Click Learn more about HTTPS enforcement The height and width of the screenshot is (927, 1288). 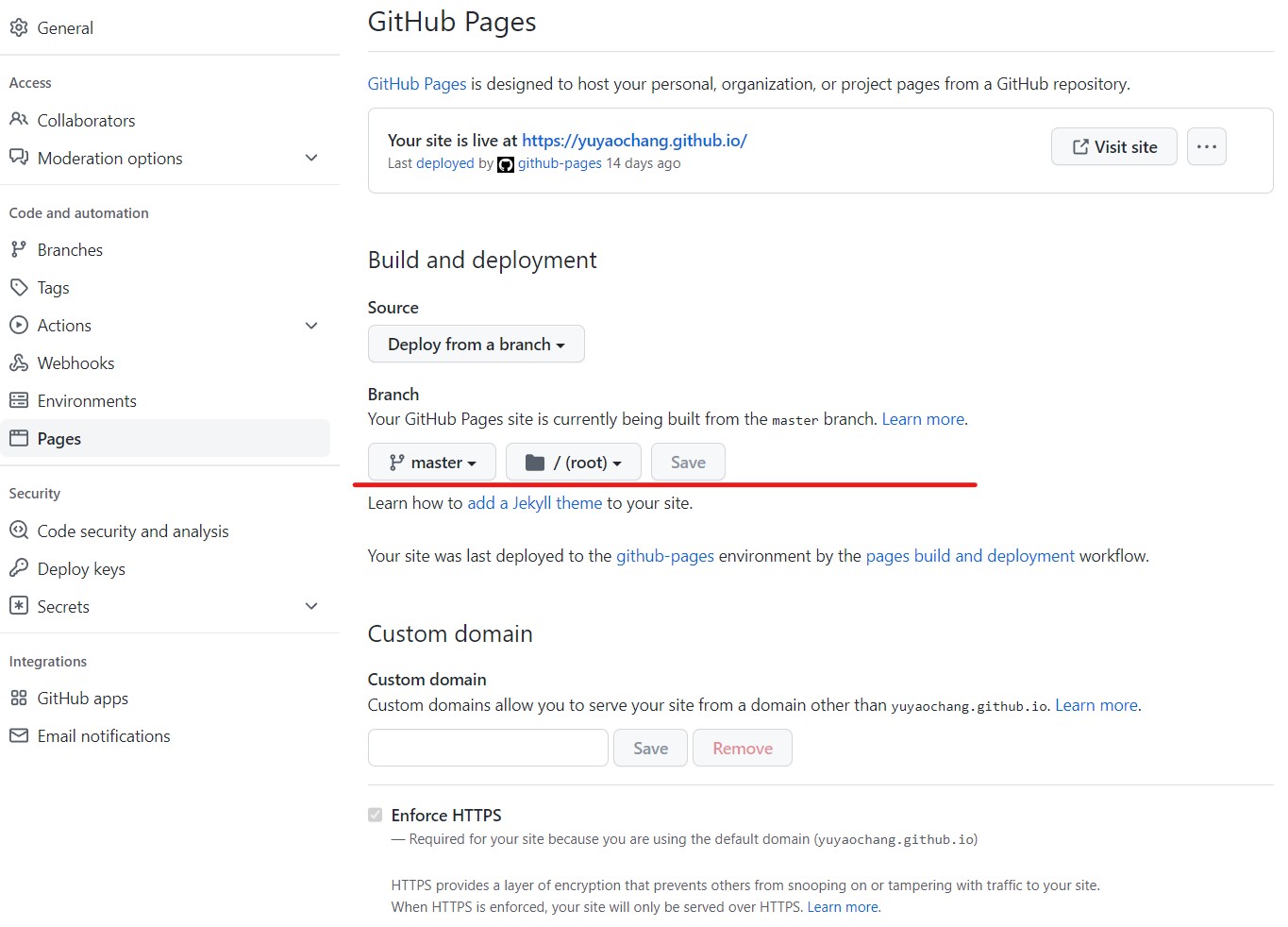(843, 906)
